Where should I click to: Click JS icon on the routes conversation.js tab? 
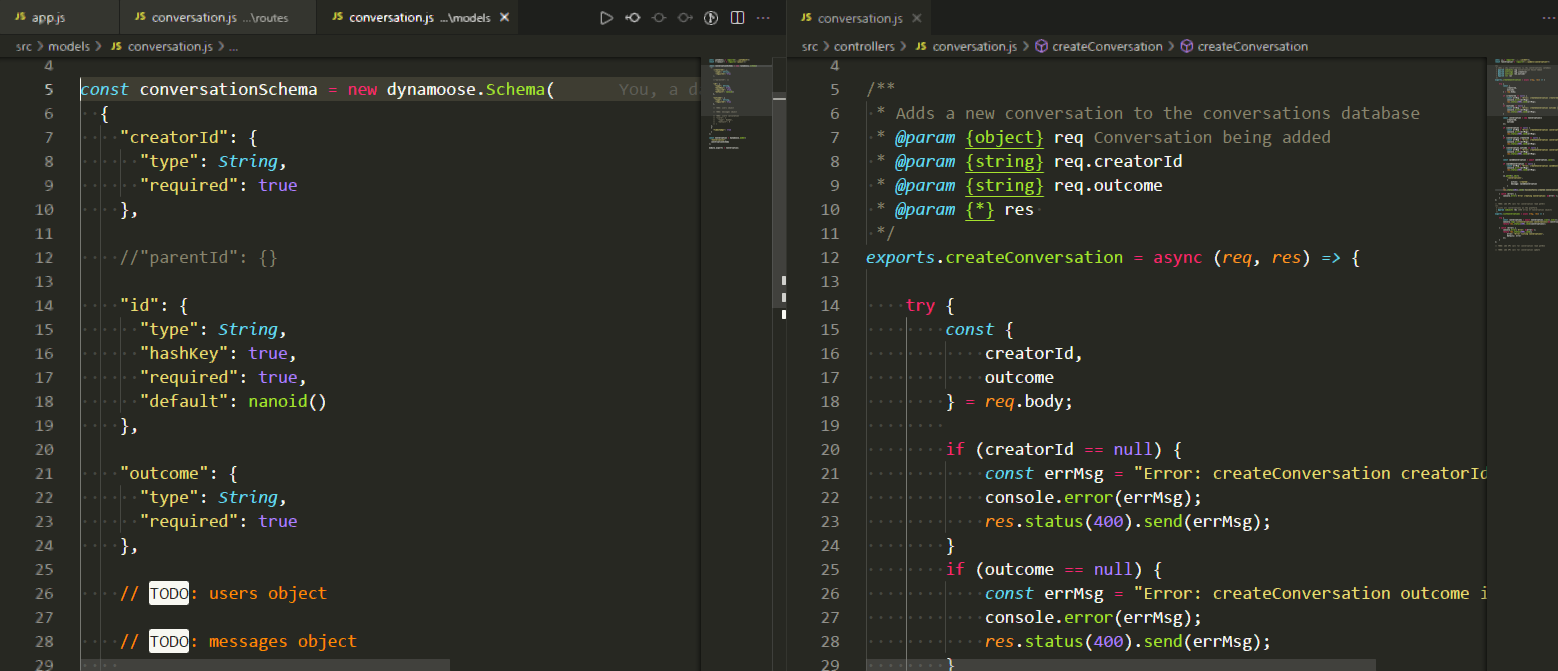[x=140, y=18]
